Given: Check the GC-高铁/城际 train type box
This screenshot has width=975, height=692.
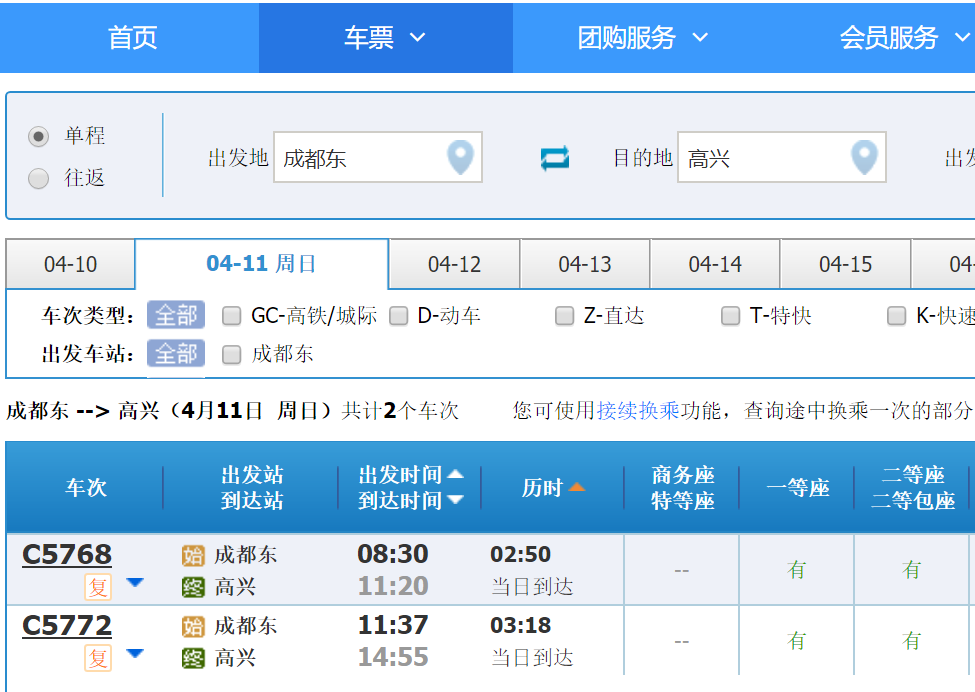Looking at the screenshot, I should pos(232,316).
